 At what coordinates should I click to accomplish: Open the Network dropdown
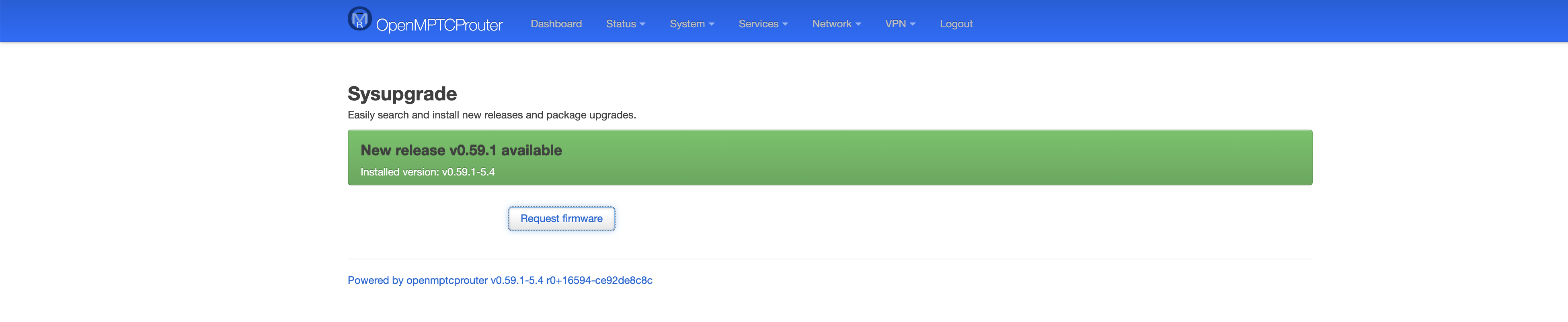[836, 24]
